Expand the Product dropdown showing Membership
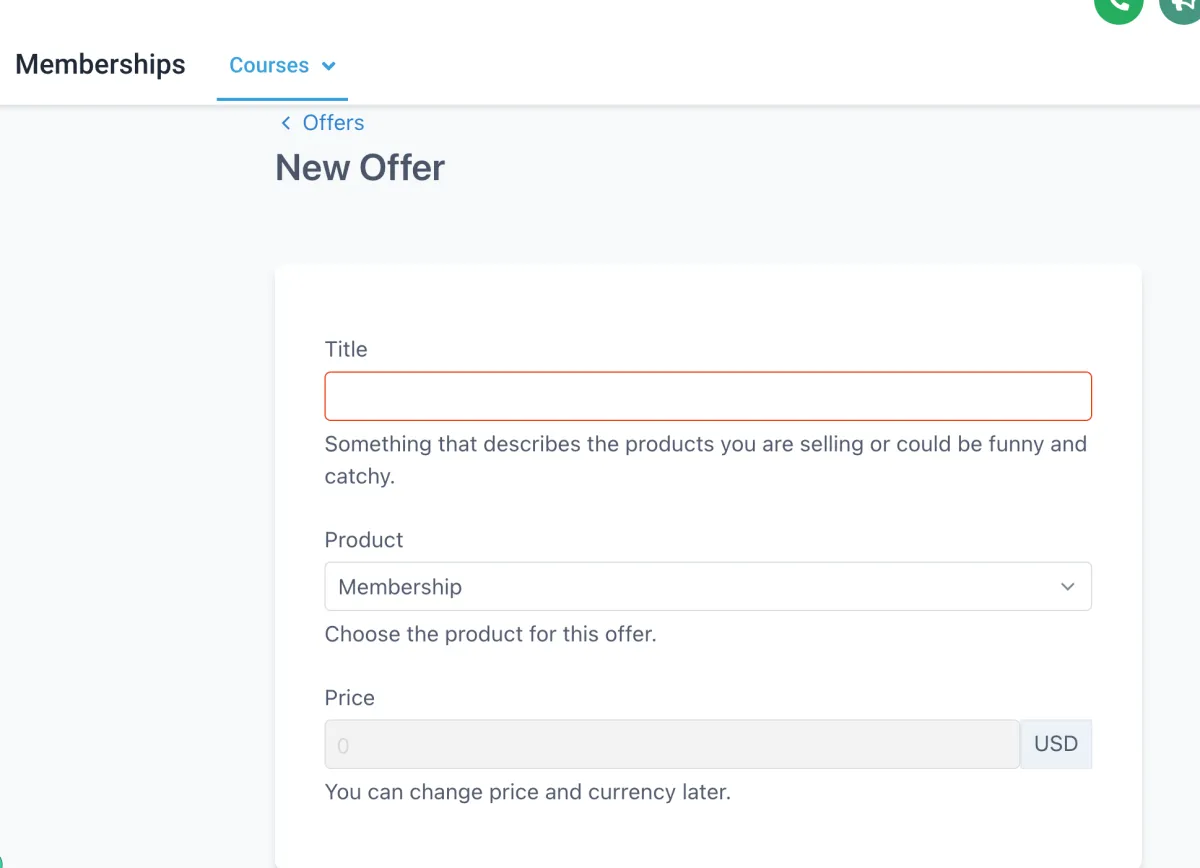The width and height of the screenshot is (1200, 868). tap(708, 587)
